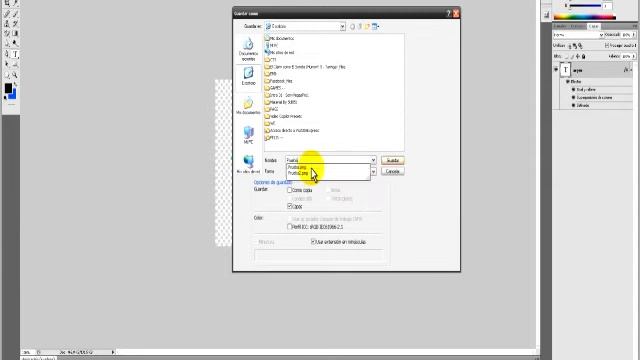The image size is (640, 360).
Task: Click the lock image pixels brush icon
Action: [572, 56]
